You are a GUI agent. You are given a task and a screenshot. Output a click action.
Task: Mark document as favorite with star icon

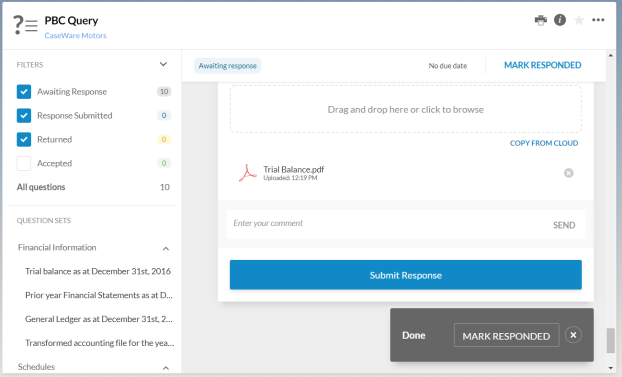tap(579, 20)
